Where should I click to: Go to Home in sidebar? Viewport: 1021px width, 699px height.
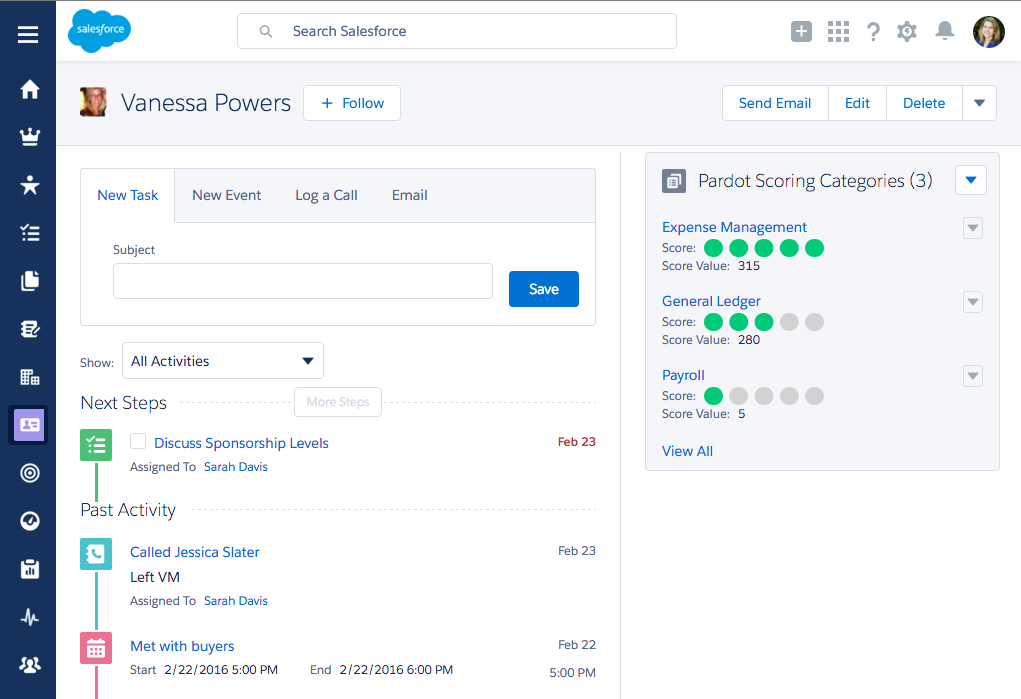coord(29,89)
